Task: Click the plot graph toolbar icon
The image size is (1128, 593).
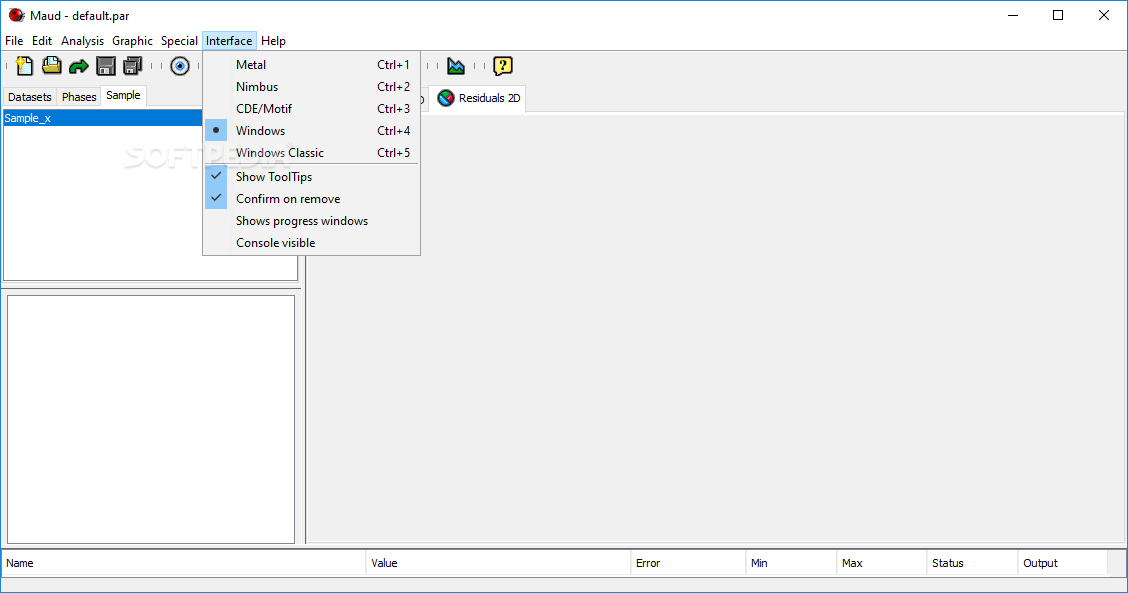Action: click(x=456, y=66)
